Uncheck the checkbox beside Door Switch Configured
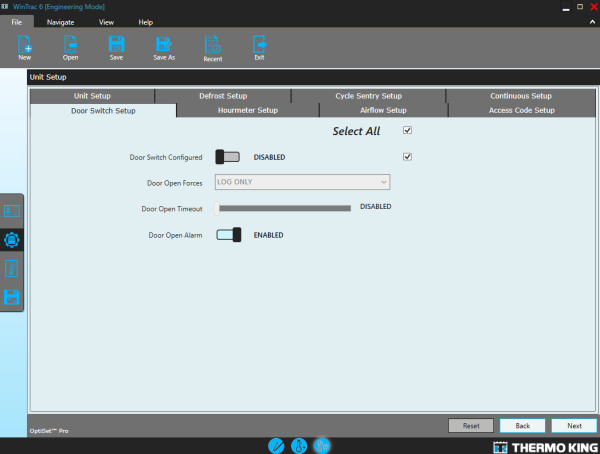Viewport: 600px width, 454px height. [407, 157]
